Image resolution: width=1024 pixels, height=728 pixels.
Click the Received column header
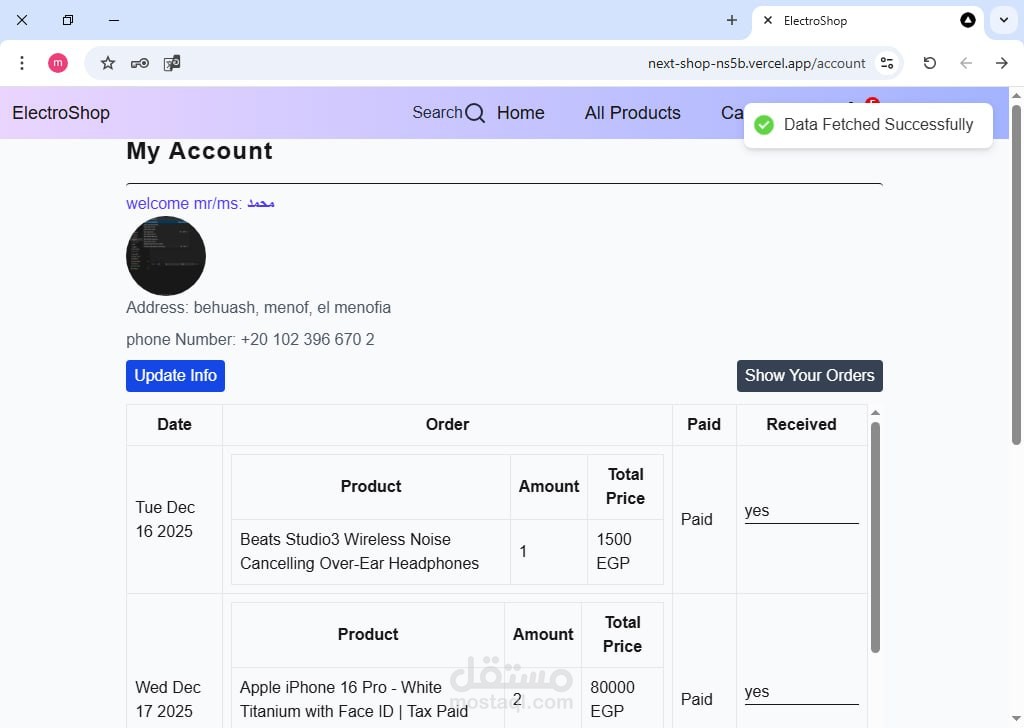pos(801,424)
